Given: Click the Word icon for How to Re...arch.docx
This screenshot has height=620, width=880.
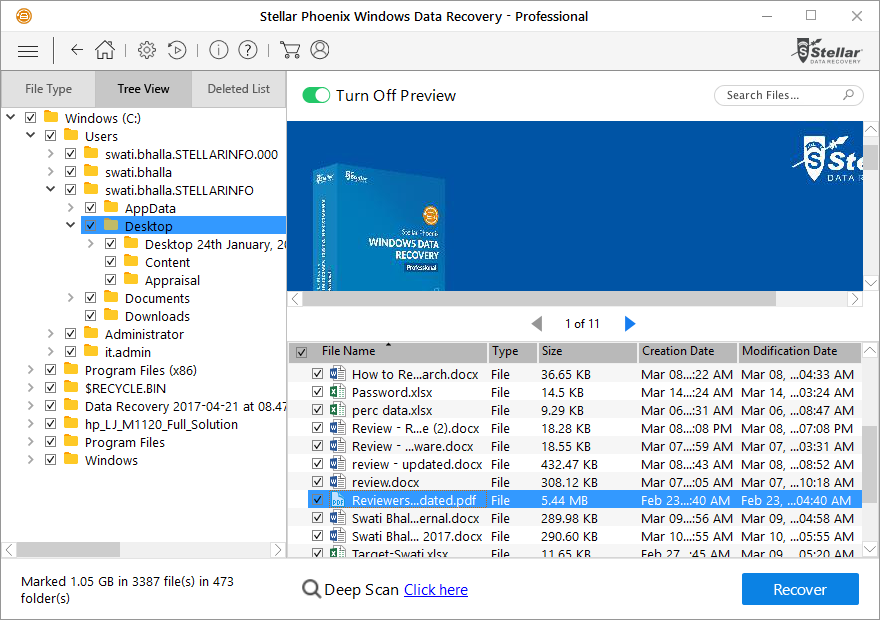Looking at the screenshot, I should pyautogui.click(x=337, y=374).
